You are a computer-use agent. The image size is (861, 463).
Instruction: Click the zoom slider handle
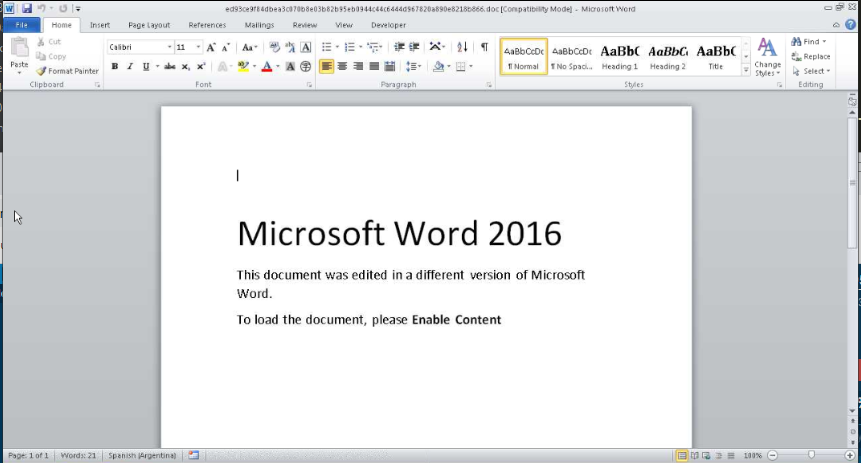(x=812, y=455)
